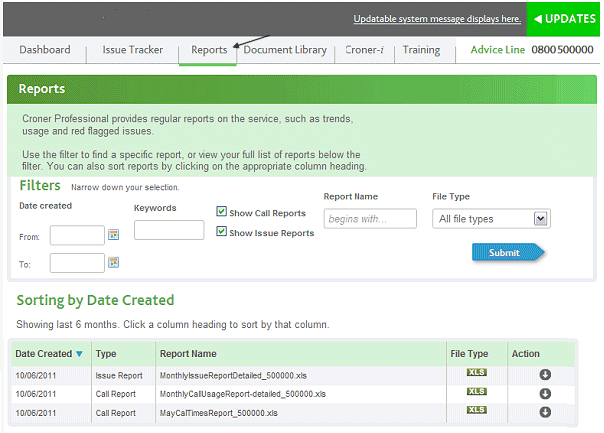Open the To date calendar picker
The width and height of the screenshot is (604, 433).
(113, 263)
